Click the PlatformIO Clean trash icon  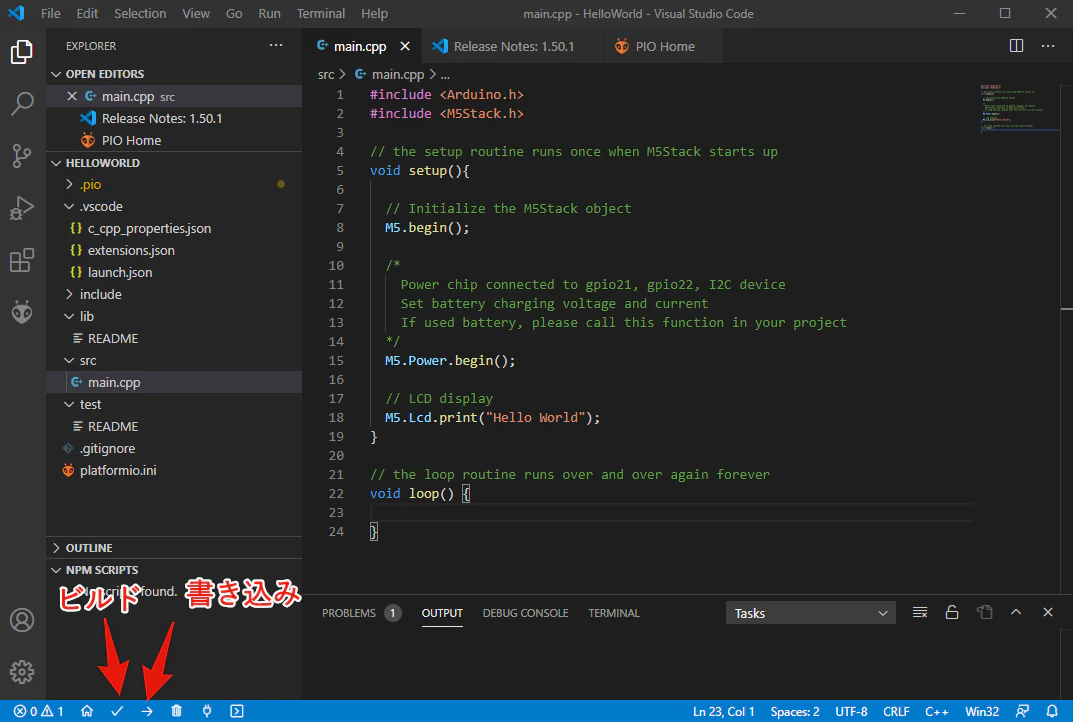click(x=177, y=711)
